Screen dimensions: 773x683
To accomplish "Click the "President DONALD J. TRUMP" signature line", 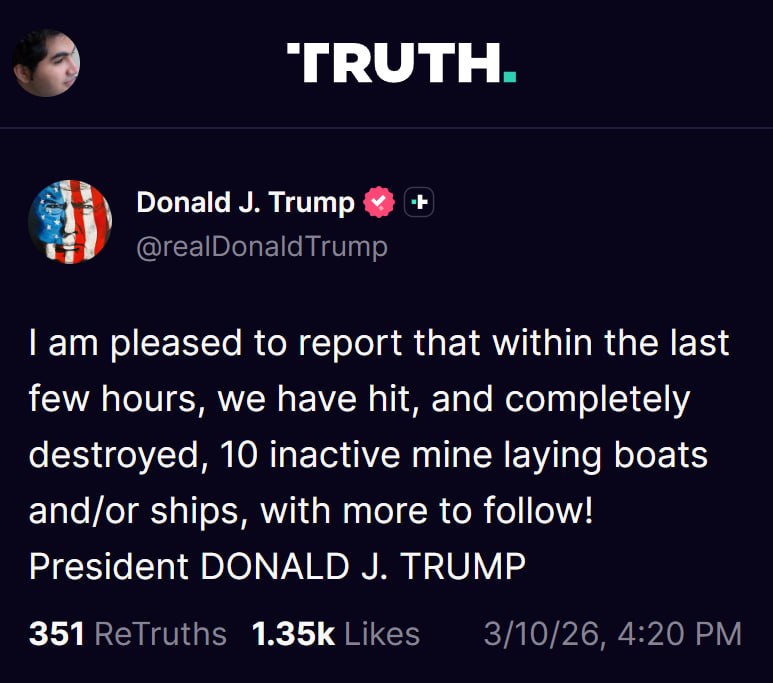I will (277, 566).
